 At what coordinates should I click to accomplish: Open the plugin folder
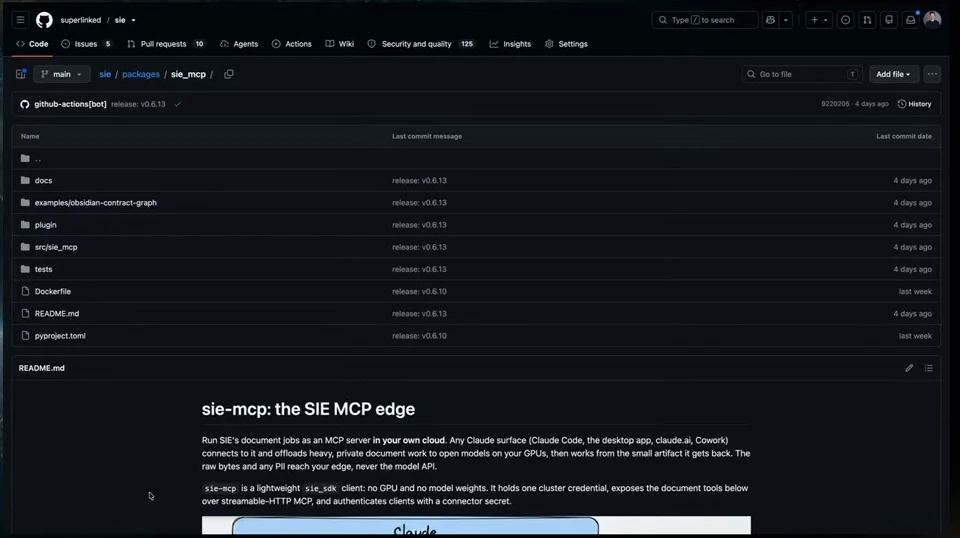[x=45, y=225]
